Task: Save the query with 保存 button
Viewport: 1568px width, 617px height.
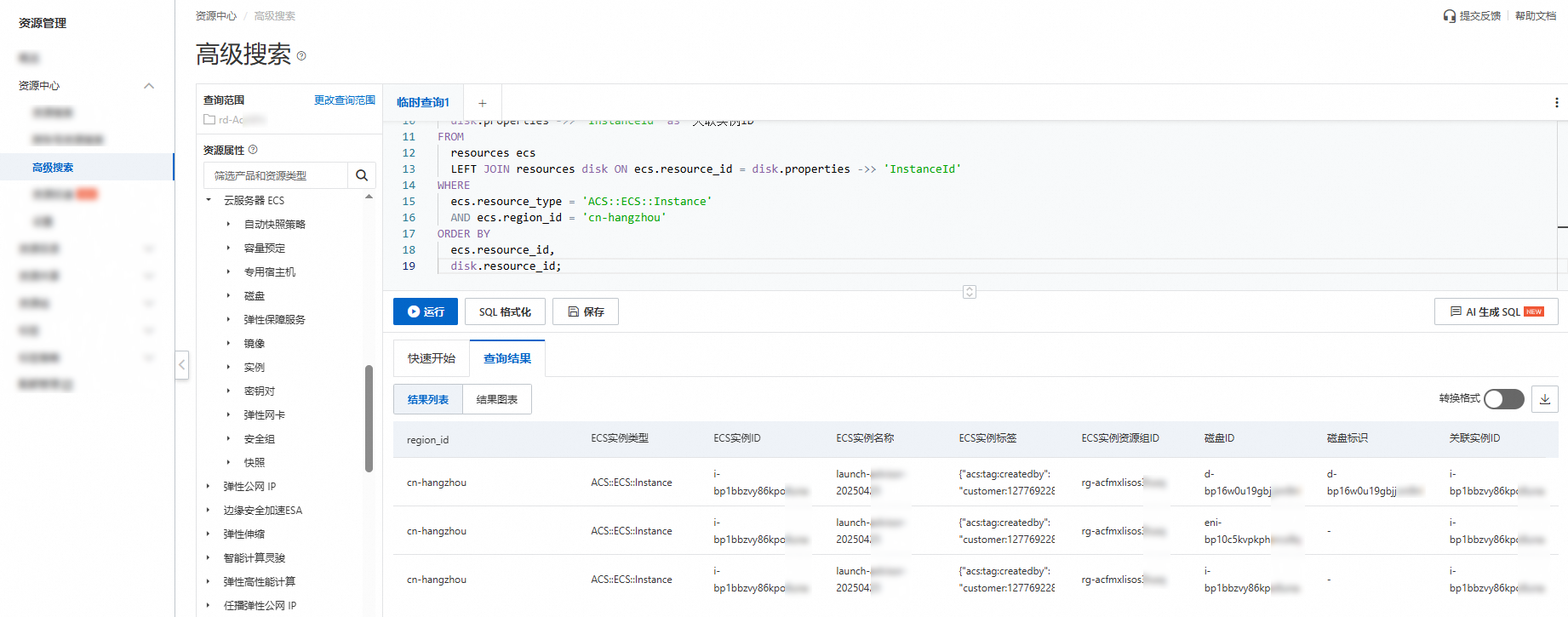Action: click(x=586, y=311)
